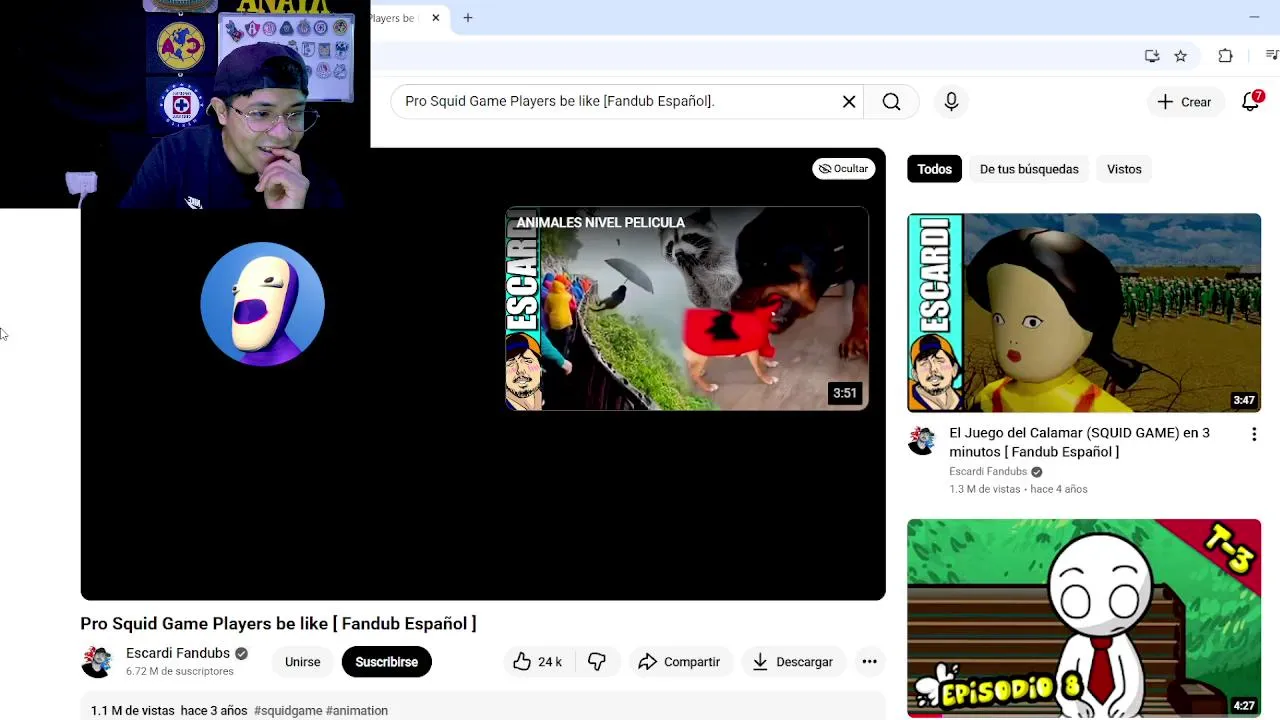This screenshot has height=720, width=1280.
Task: Open the more actions three-dot menu below the video
Action: tap(869, 662)
